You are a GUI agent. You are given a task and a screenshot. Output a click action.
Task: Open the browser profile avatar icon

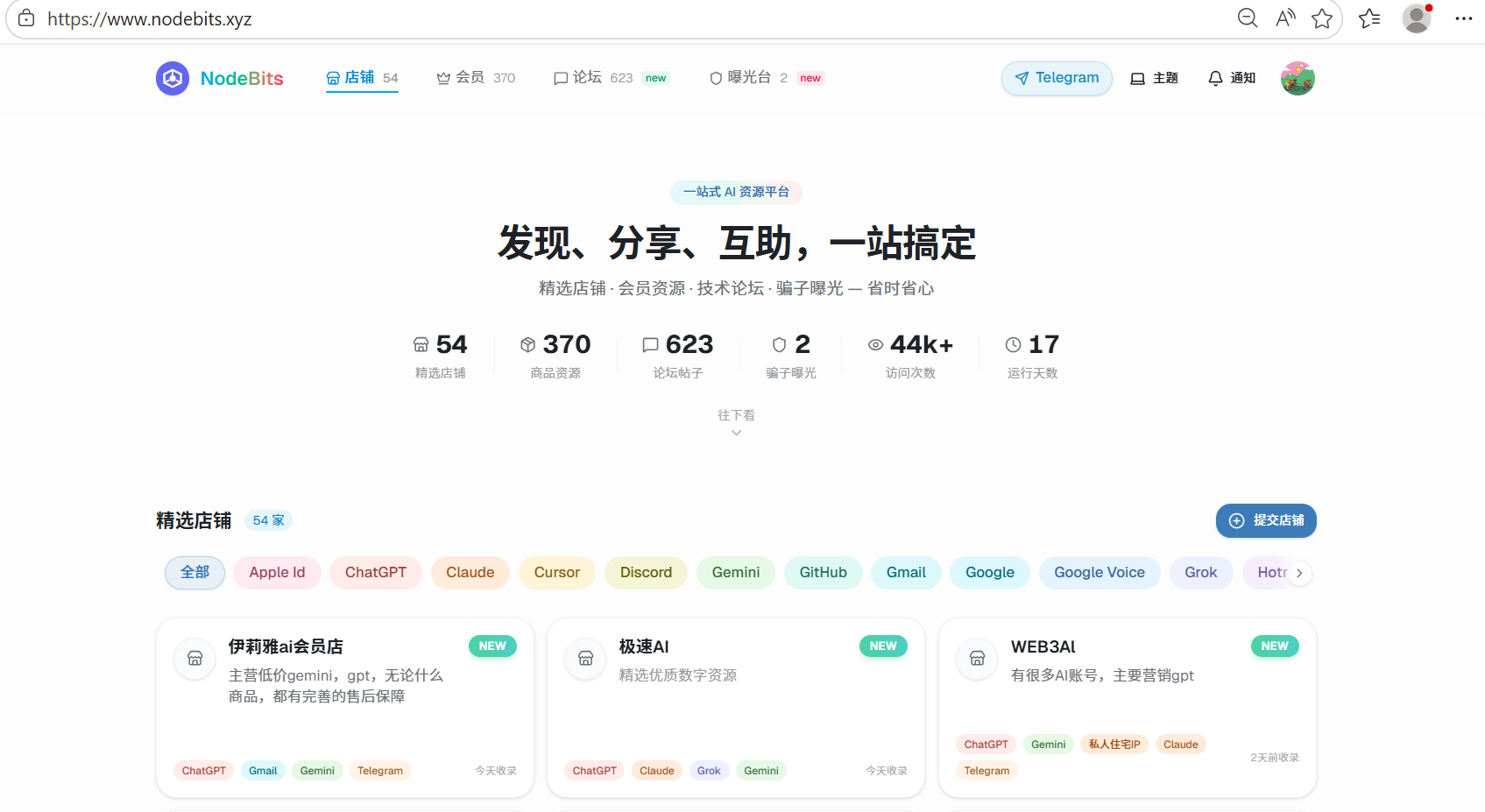(x=1417, y=18)
